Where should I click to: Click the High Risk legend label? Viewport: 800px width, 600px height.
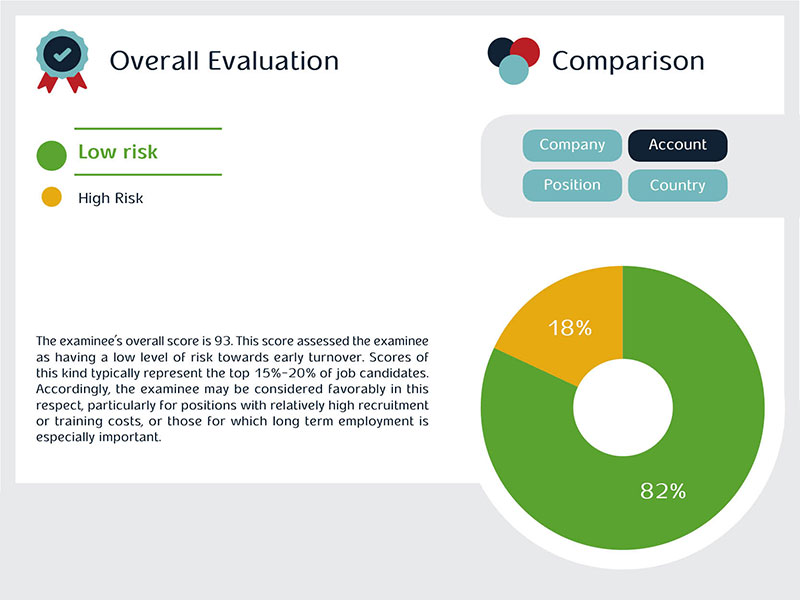110,198
